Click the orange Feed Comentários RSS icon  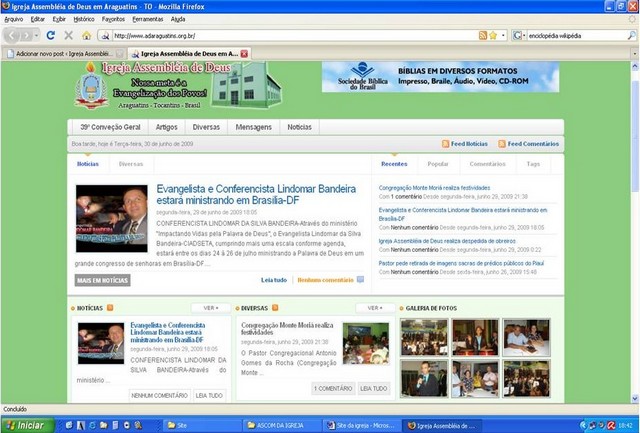[502, 144]
